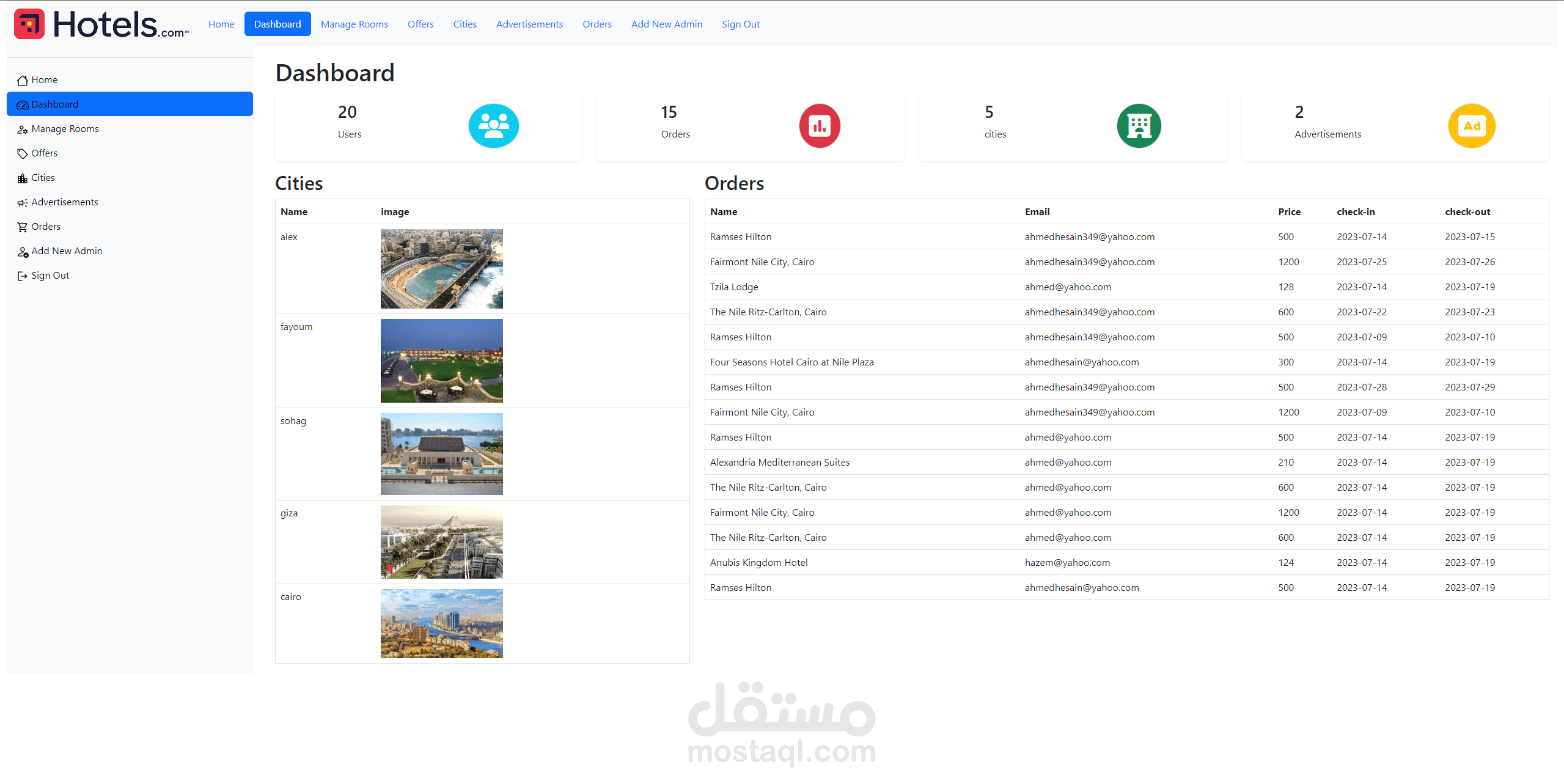Click the Hotels.com logo icon
The width and height of the screenshot is (1564, 784).
click(29, 24)
